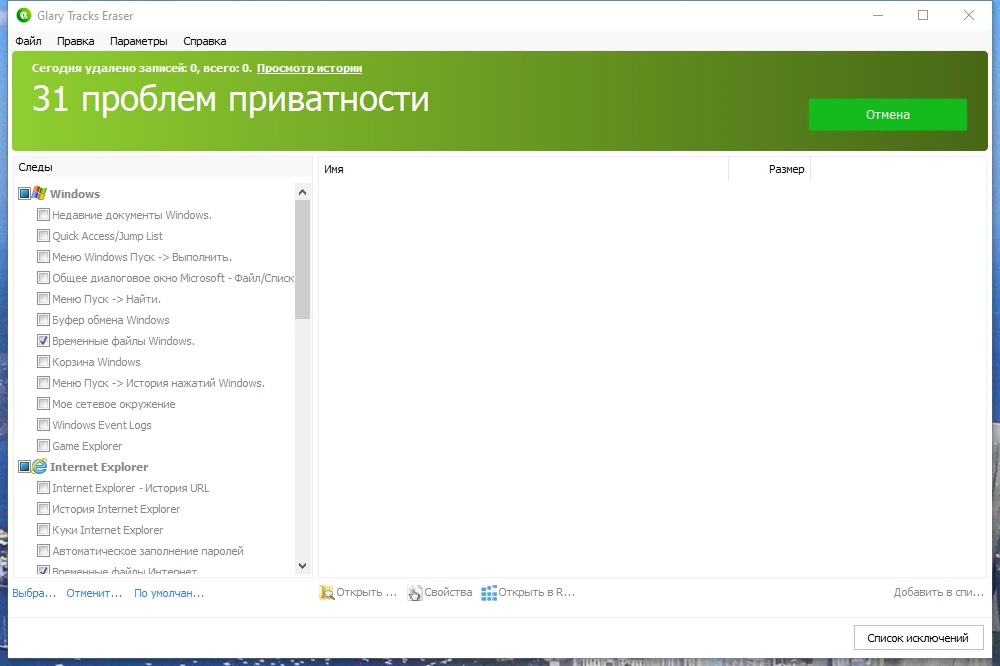1000x666 pixels.
Task: Enable Windows Event Logs checkbox
Action: tap(43, 425)
